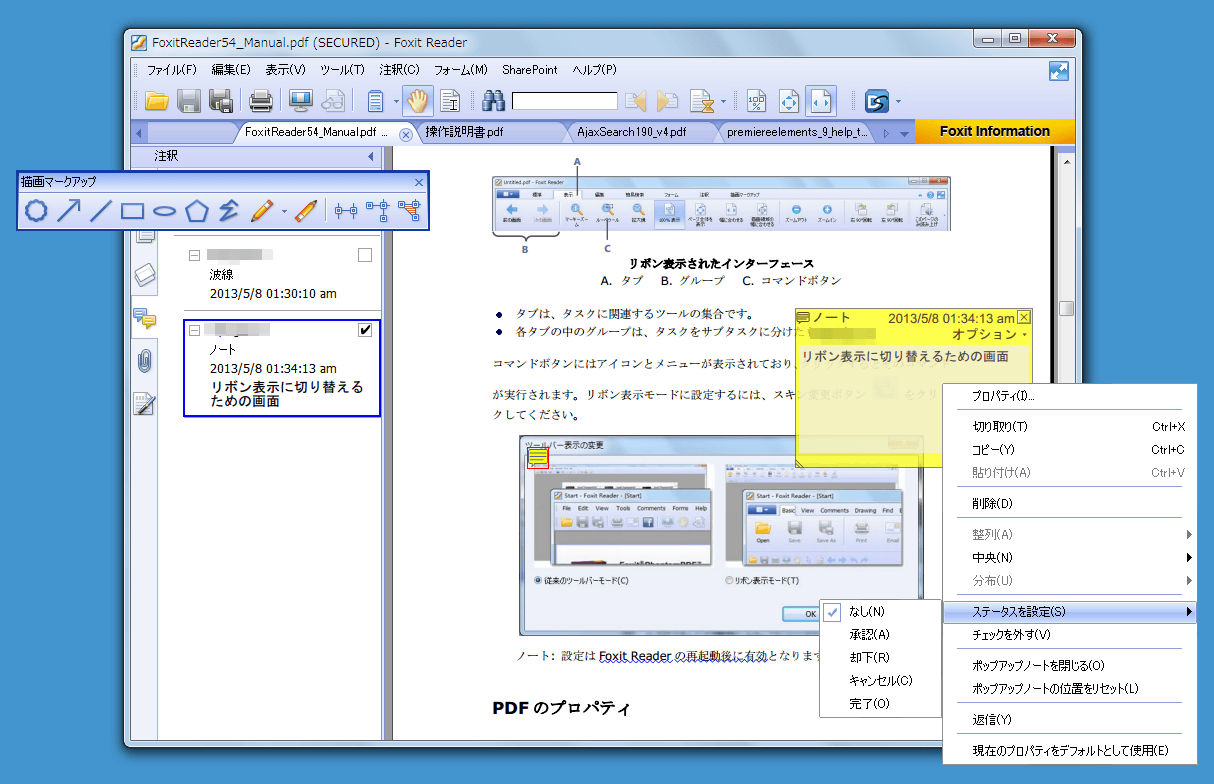Set status to 完了(O)
Viewport: 1214px width, 784px height.
pos(880,704)
